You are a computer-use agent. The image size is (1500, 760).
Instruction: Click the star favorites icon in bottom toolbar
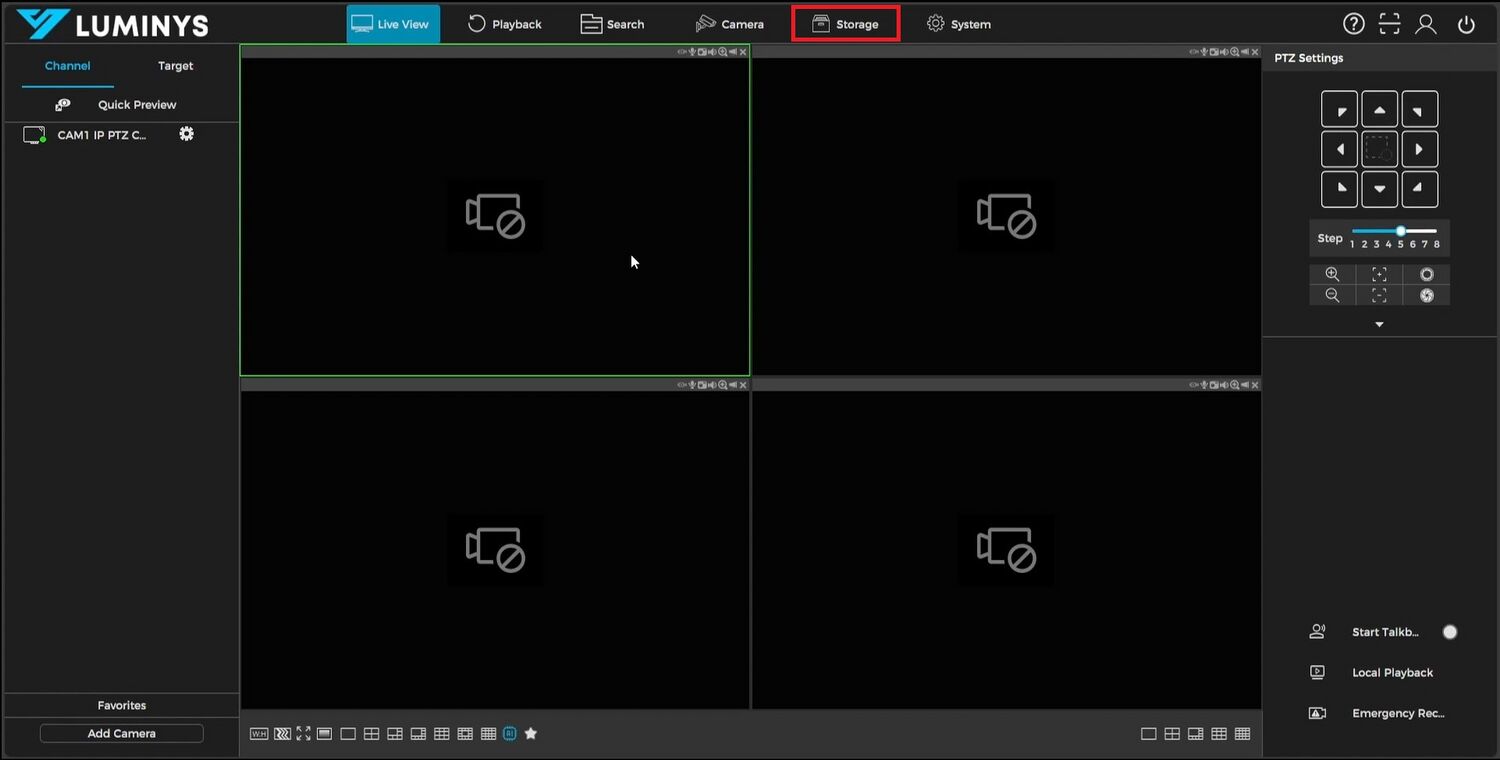(x=531, y=734)
